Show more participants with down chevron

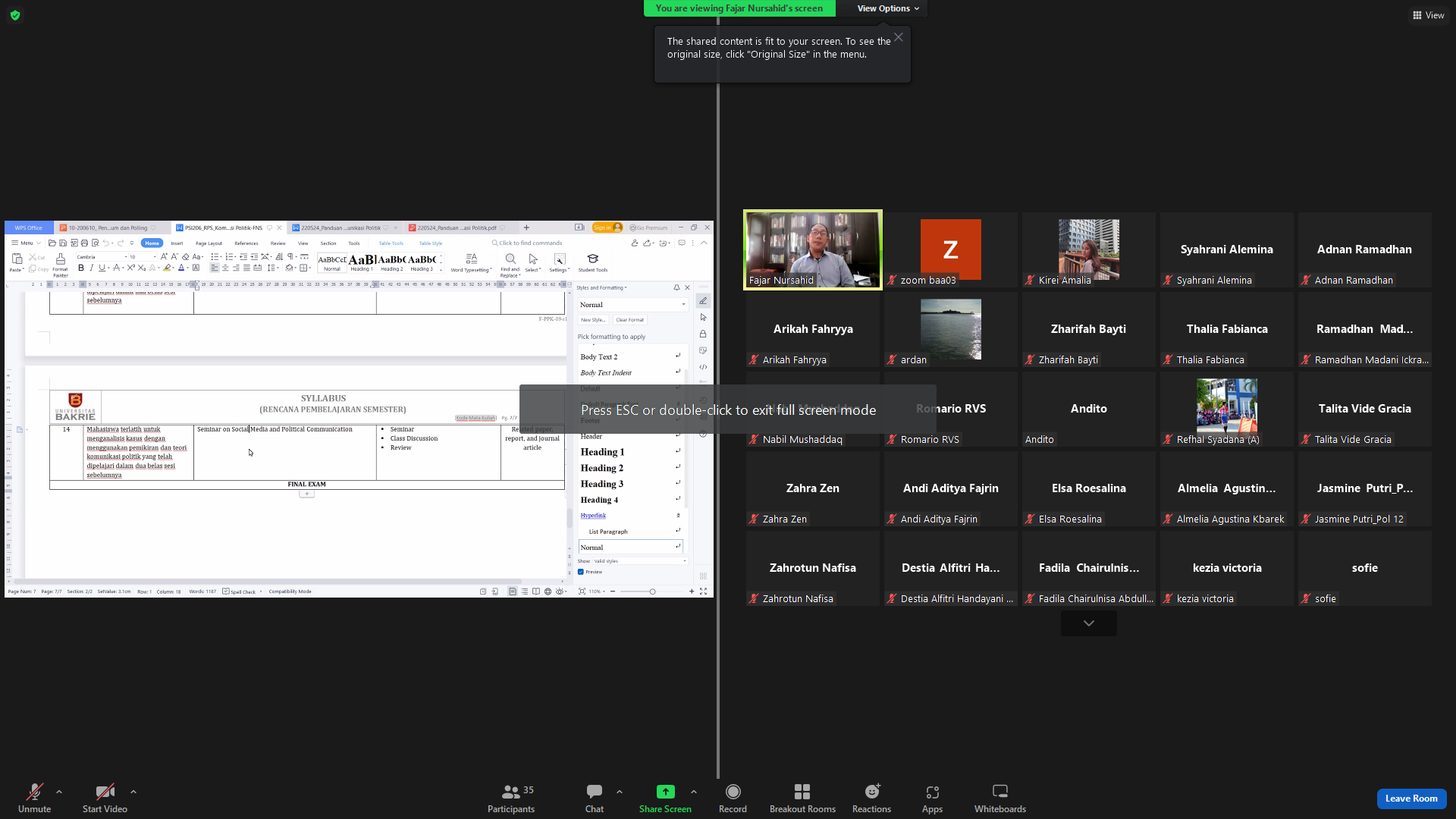click(x=1089, y=623)
